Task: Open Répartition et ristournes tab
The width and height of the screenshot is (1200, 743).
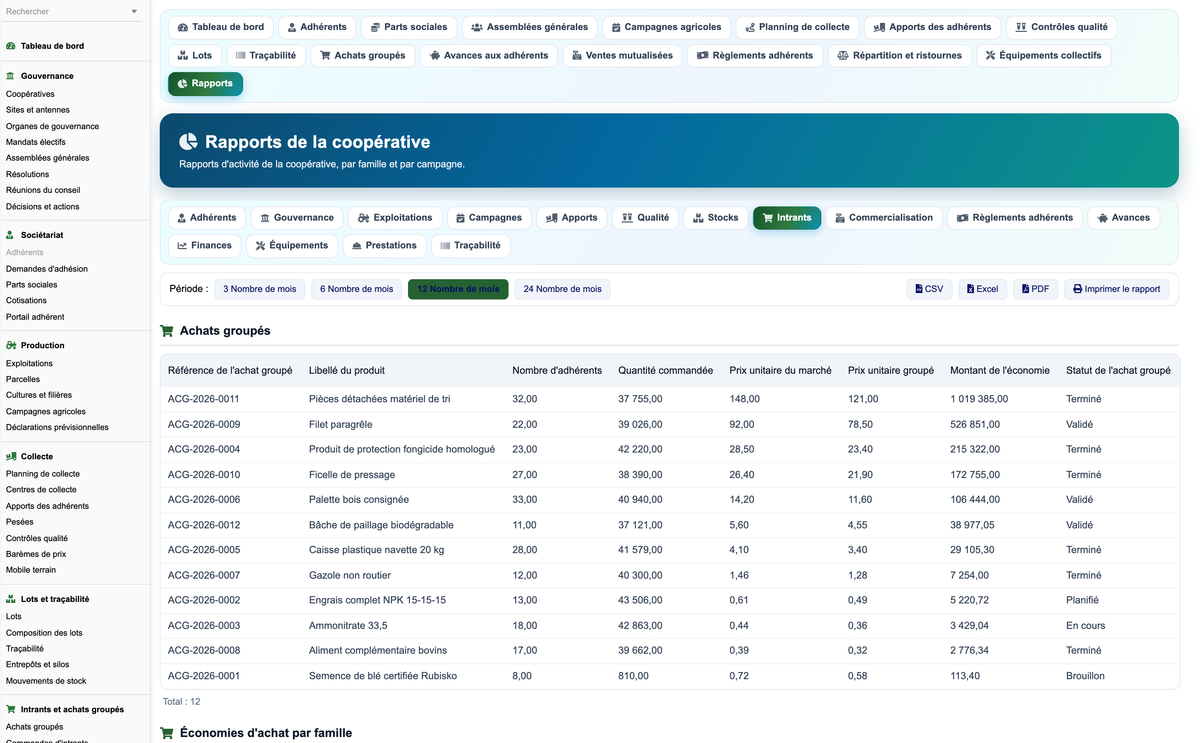Action: tap(899, 55)
